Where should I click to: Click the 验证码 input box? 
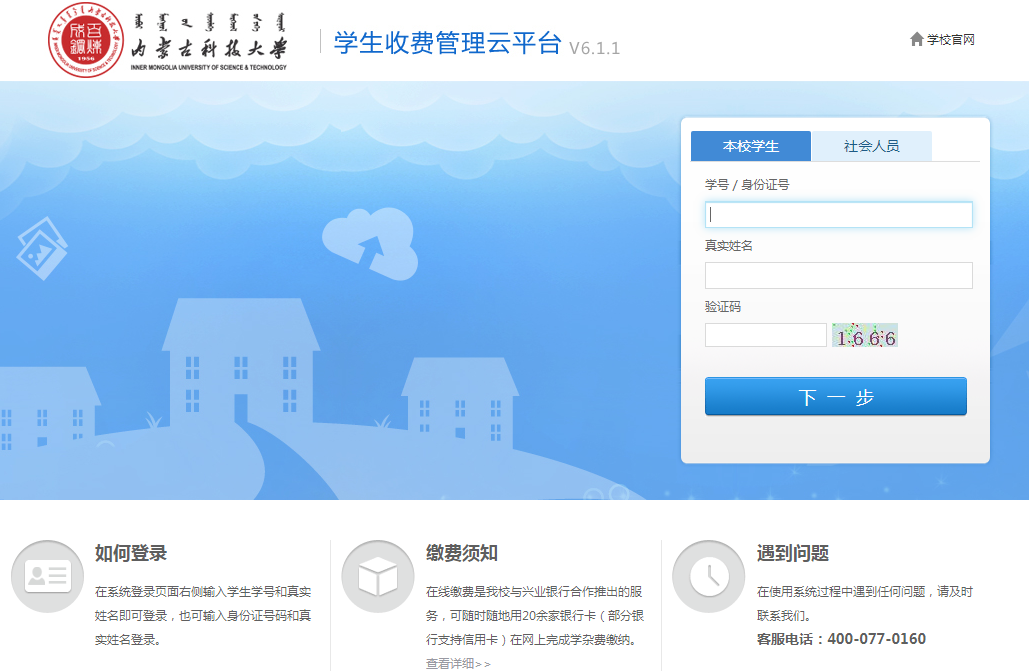point(765,335)
